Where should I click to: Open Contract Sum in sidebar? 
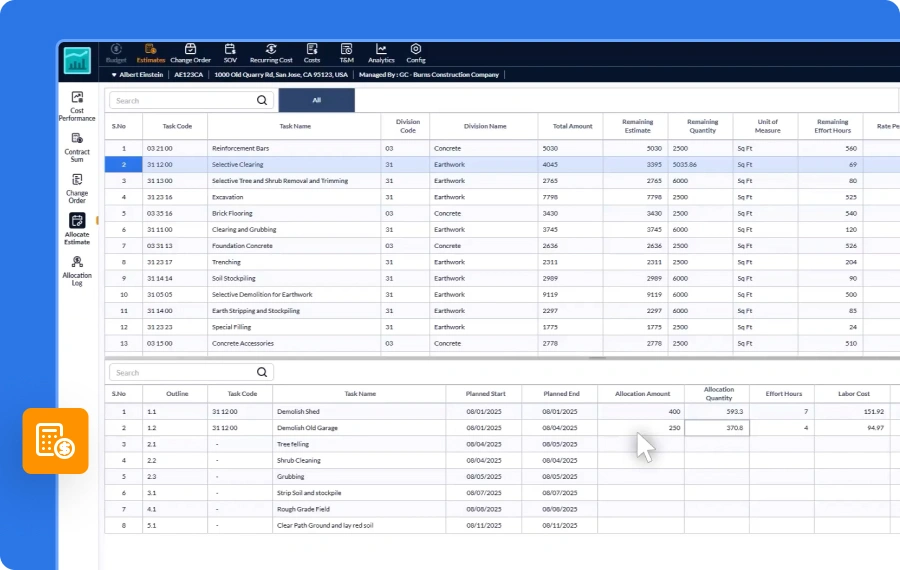[77, 148]
